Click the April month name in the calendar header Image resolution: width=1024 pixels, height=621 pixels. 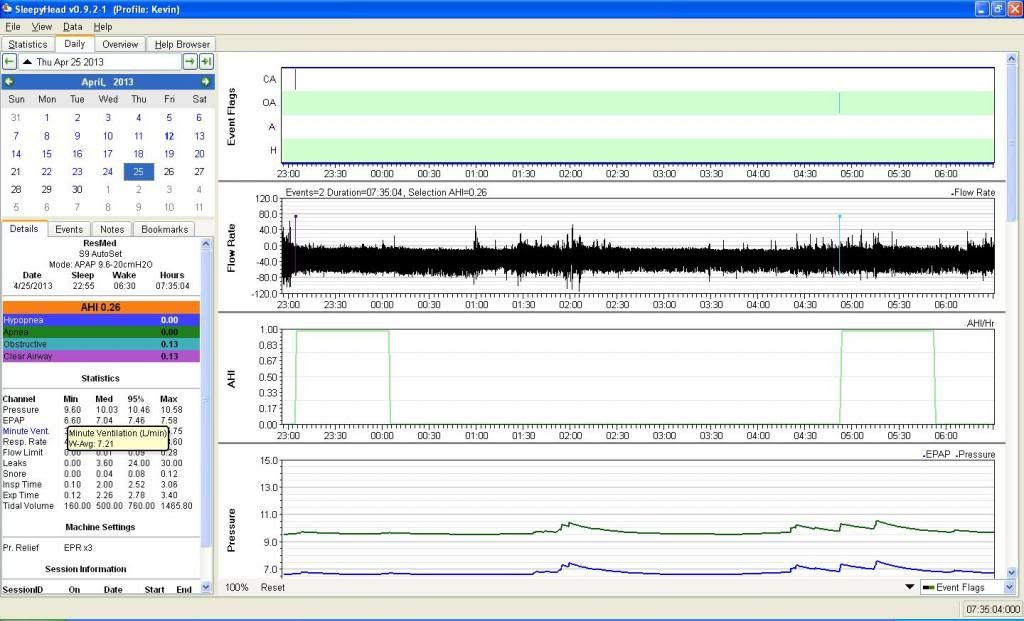[93, 82]
